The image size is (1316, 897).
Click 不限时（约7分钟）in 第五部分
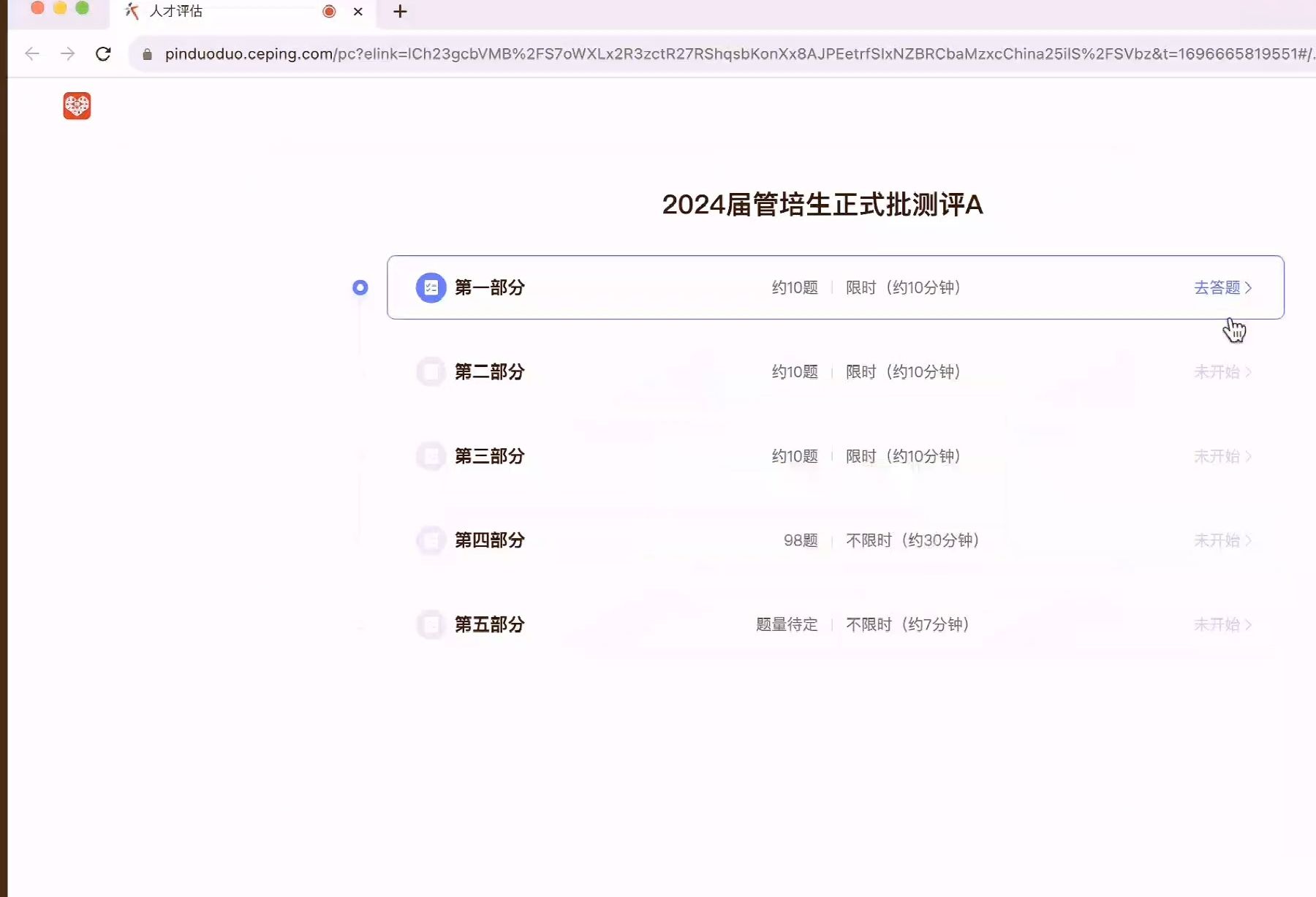pos(907,625)
